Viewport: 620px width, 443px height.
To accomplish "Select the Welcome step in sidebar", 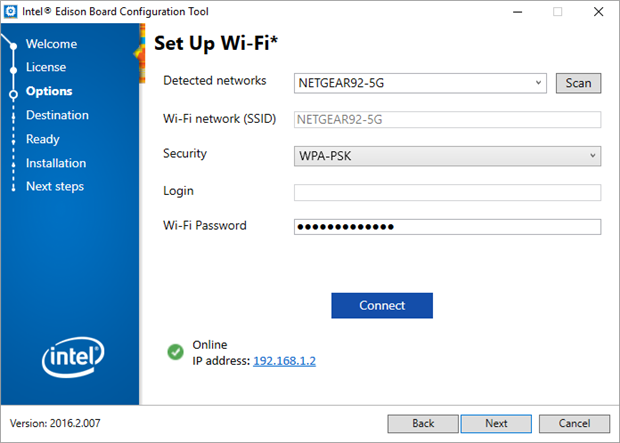I will pyautogui.click(x=51, y=44).
